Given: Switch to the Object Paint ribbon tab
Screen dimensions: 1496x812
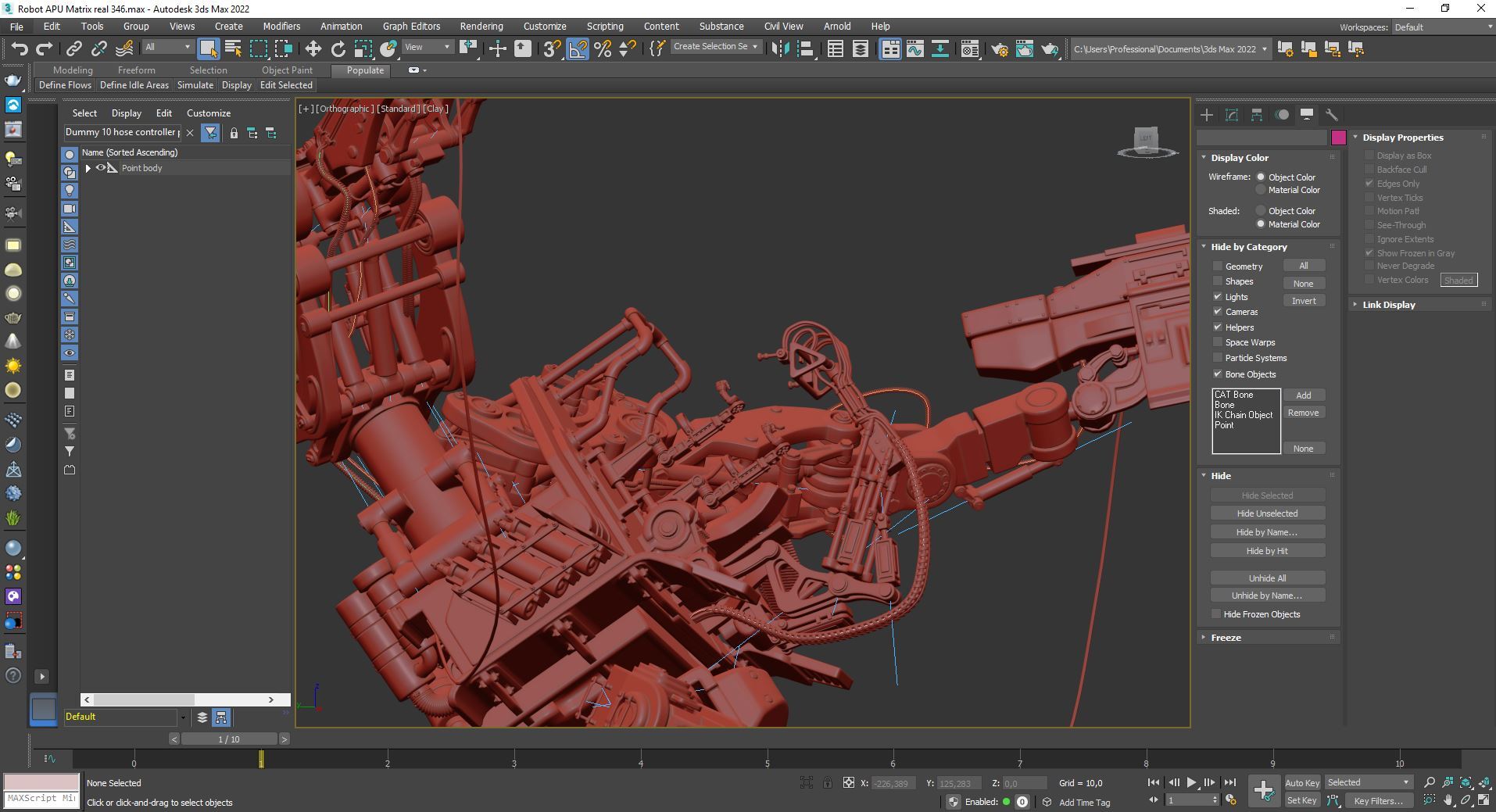Looking at the screenshot, I should point(287,70).
